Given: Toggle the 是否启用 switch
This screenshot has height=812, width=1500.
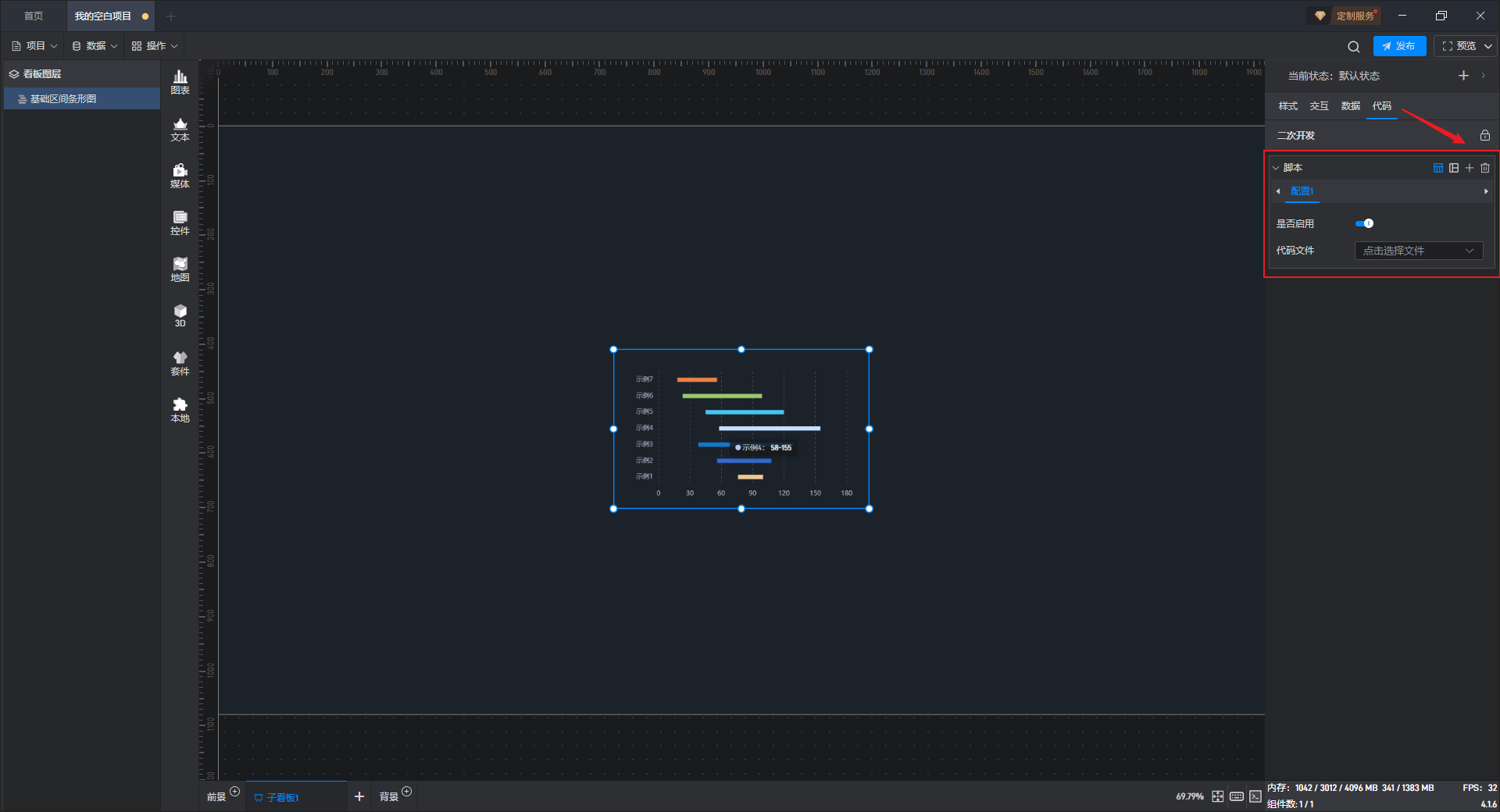Looking at the screenshot, I should click(1364, 224).
